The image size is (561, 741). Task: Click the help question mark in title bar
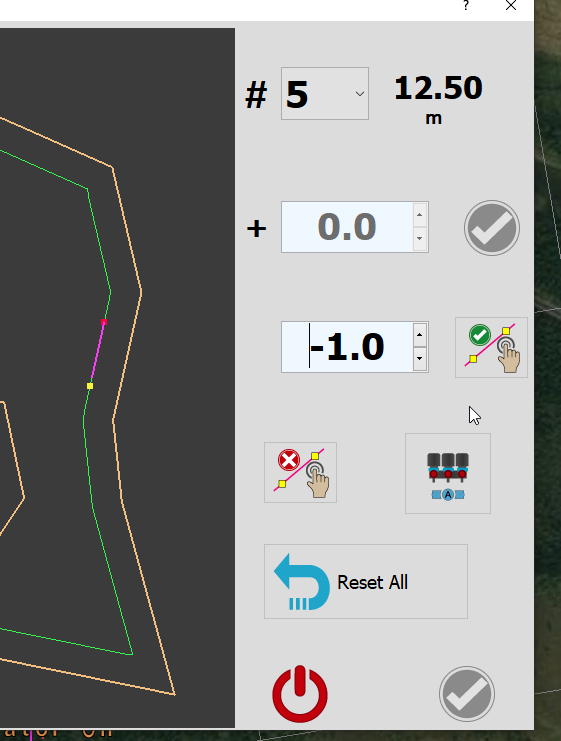466,6
